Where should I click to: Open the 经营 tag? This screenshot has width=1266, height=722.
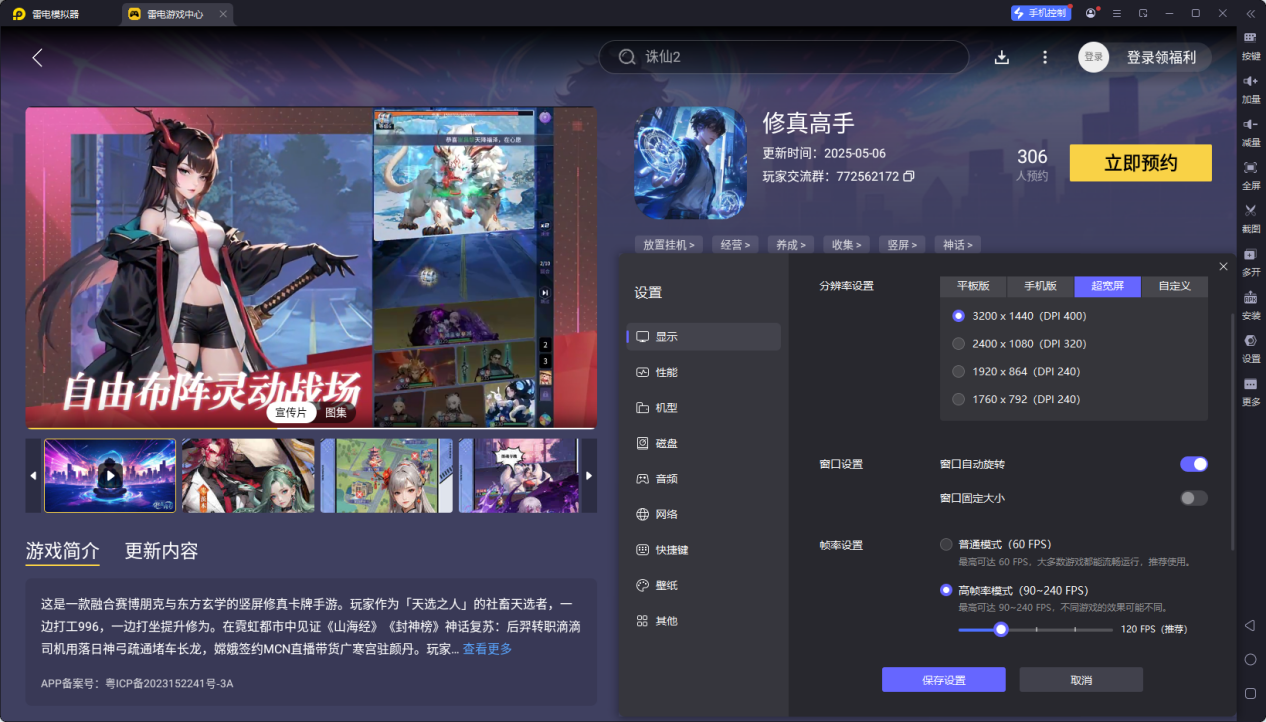coord(736,244)
